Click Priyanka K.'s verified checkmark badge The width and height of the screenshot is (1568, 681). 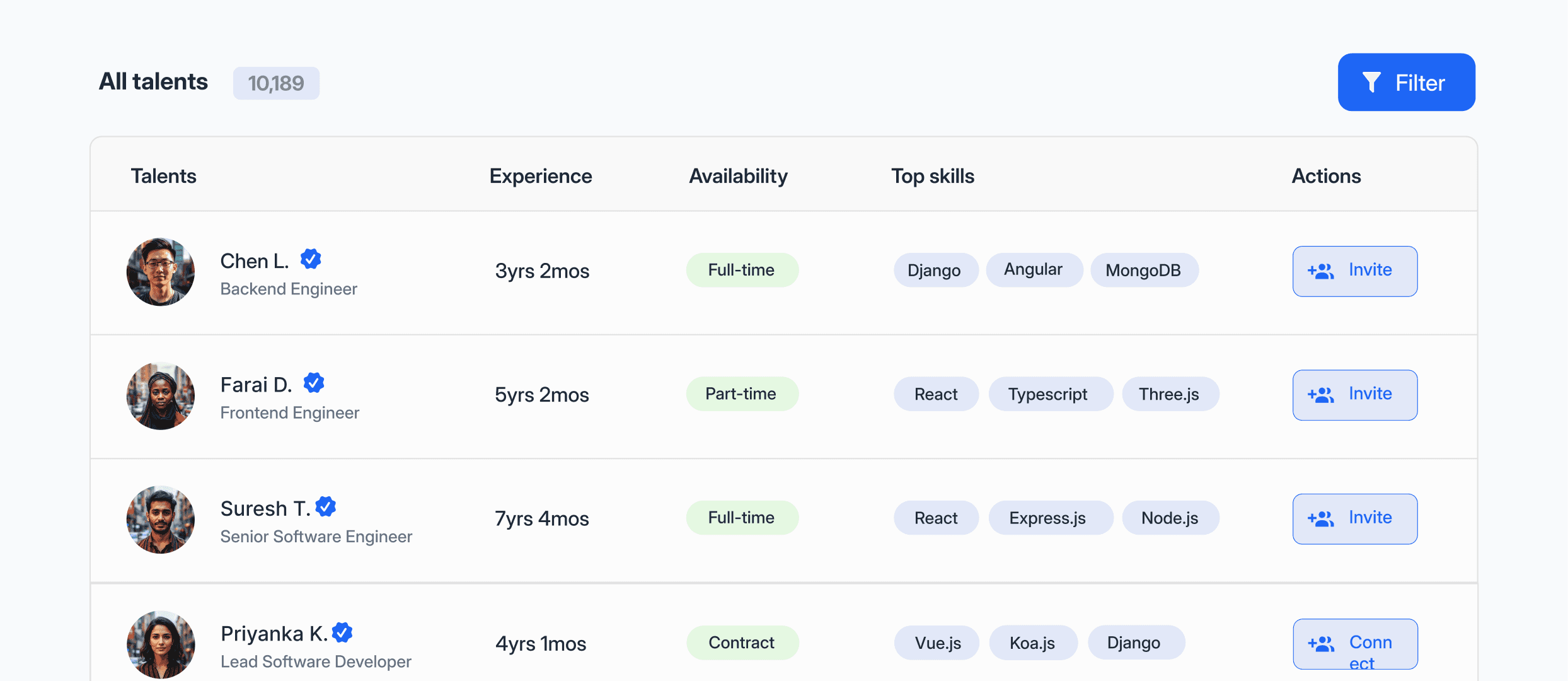pyautogui.click(x=342, y=632)
